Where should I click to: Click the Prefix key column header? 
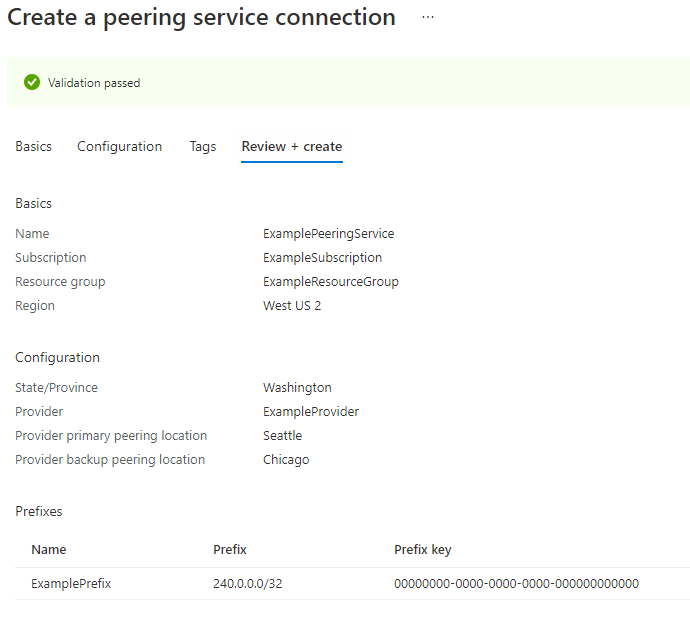(423, 550)
